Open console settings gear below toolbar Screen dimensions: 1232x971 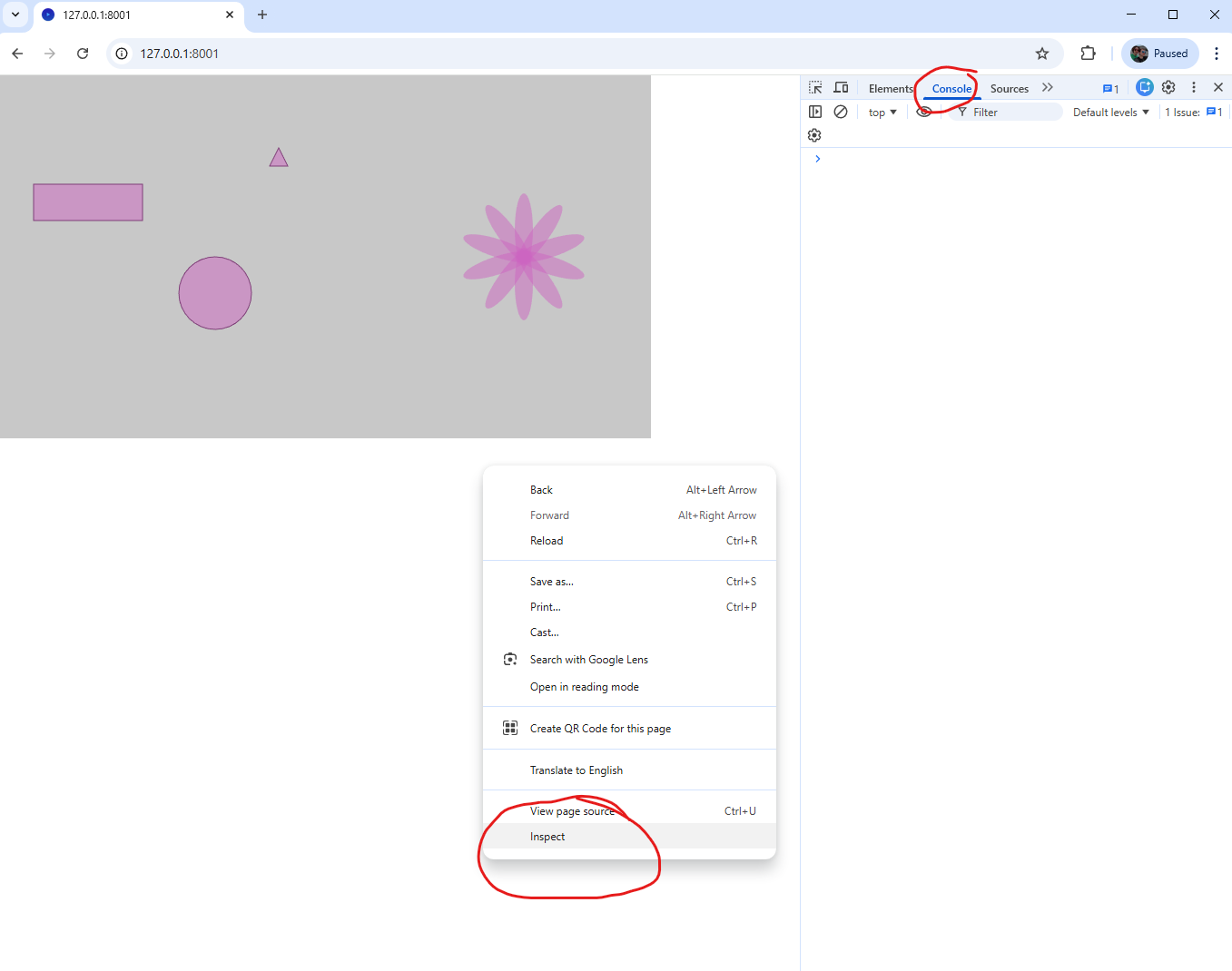pos(814,135)
